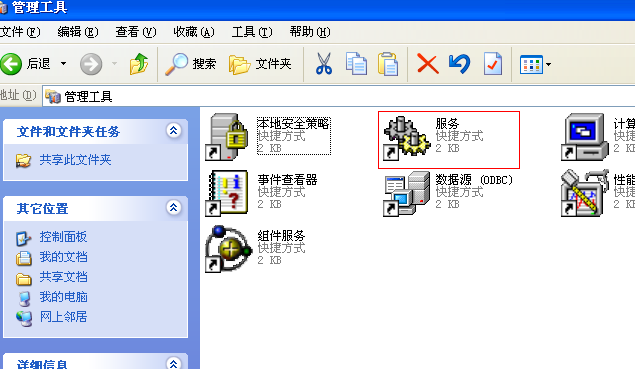Select the 本地安全策略 shortcut icon

[227, 137]
